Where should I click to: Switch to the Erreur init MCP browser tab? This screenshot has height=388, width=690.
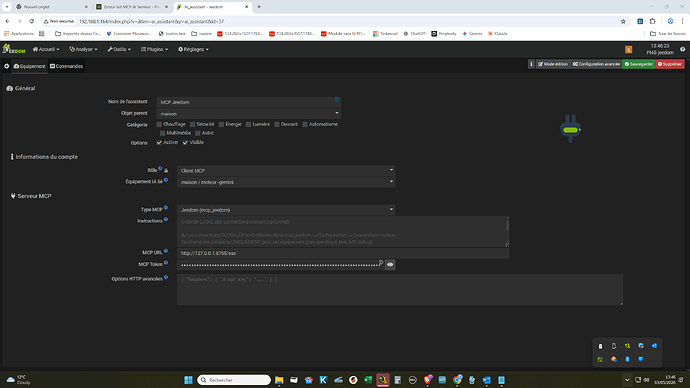coord(133,7)
